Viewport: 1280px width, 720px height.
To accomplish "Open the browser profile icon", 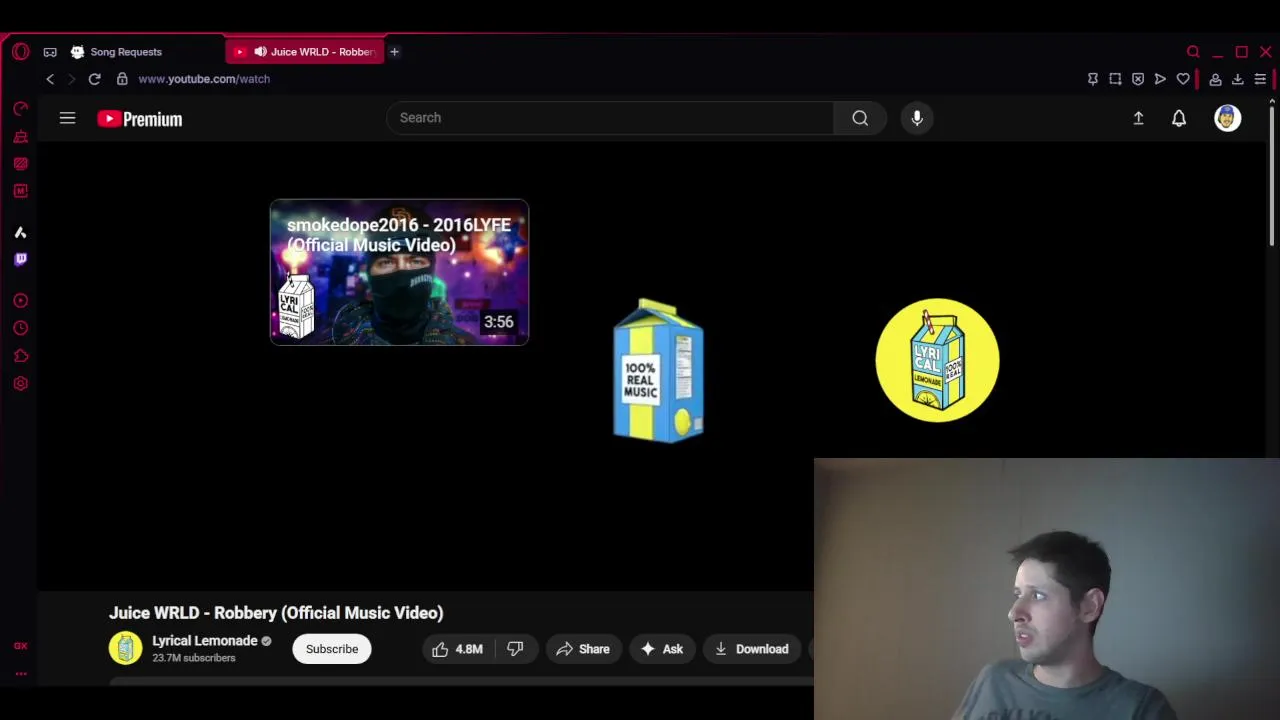I will tap(1215, 79).
